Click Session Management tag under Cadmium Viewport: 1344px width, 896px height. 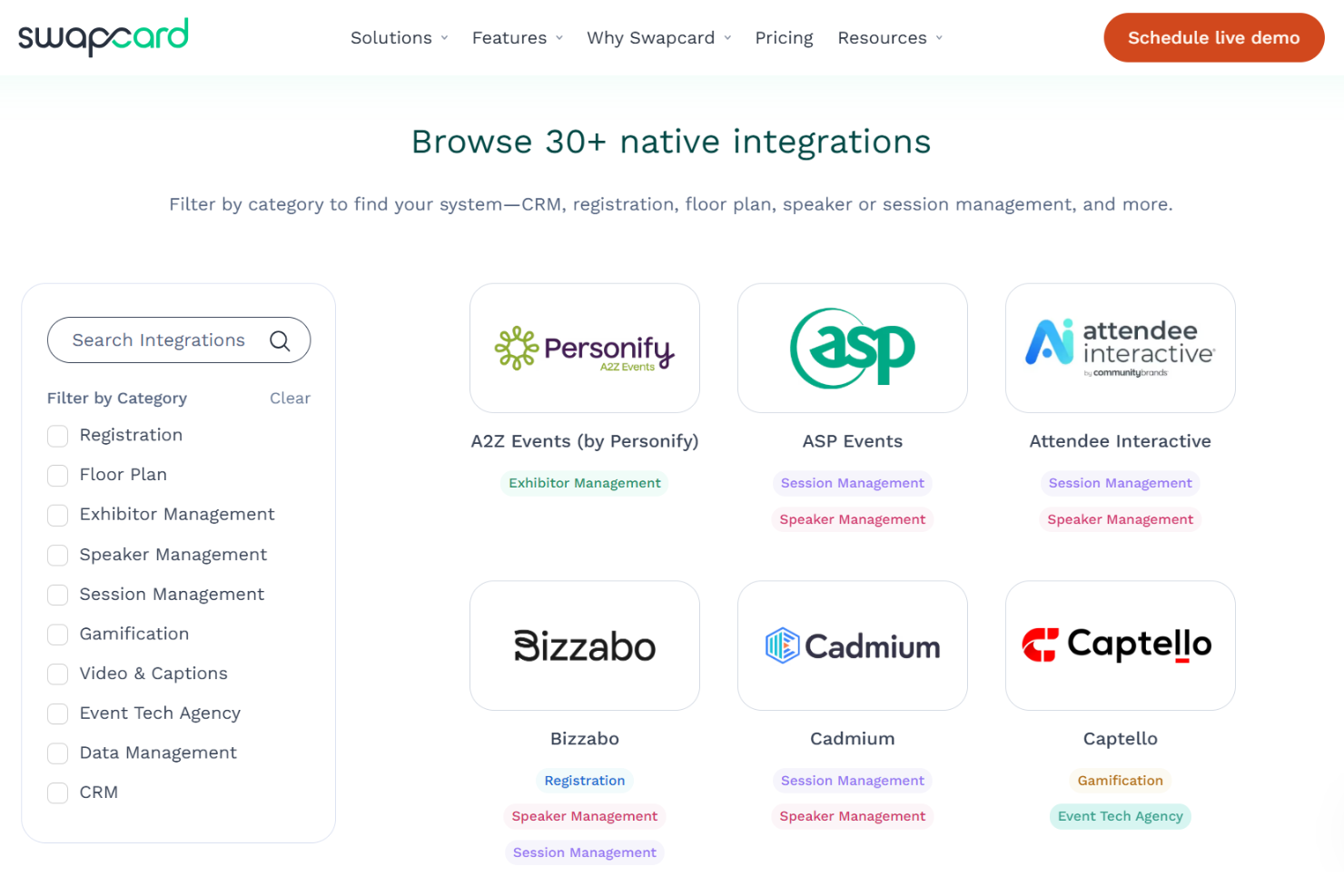click(853, 781)
